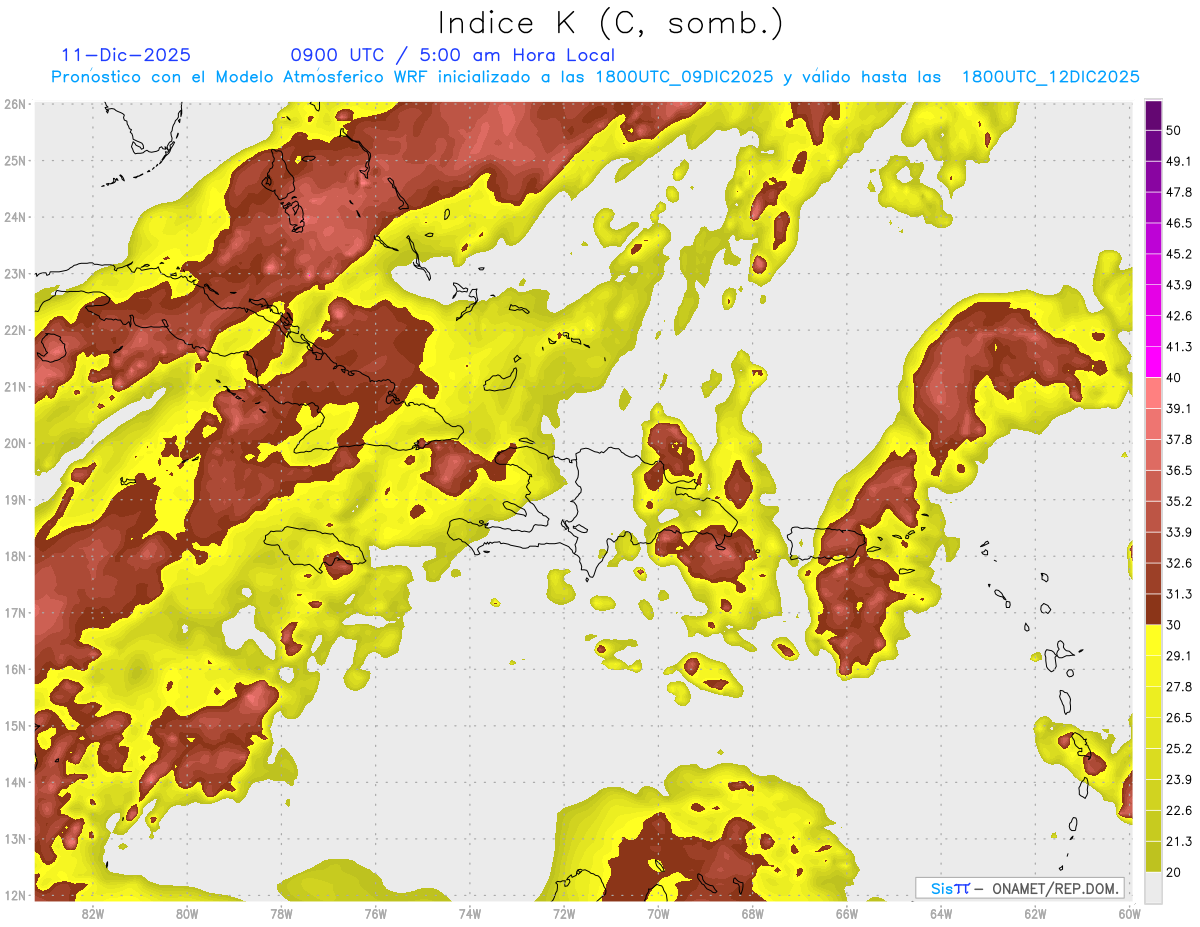The image size is (1200, 927).
Task: Click the "15N" latitude label
Action: pyautogui.click(x=15, y=726)
